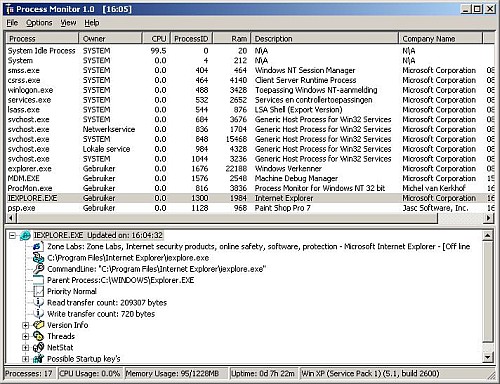Click the Processes: 17 status entry
The width and height of the screenshot is (500, 384).
29,374
